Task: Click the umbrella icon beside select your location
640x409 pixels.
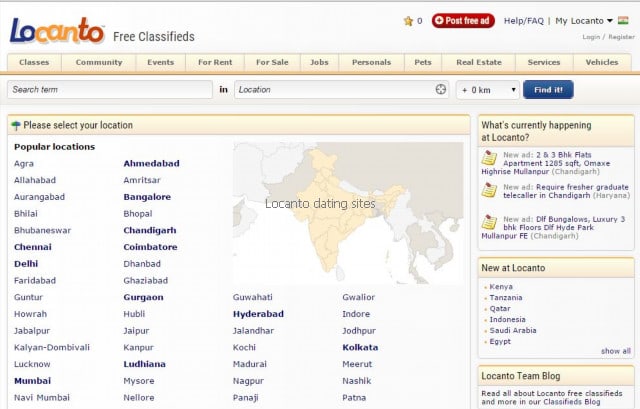Action: tap(16, 126)
